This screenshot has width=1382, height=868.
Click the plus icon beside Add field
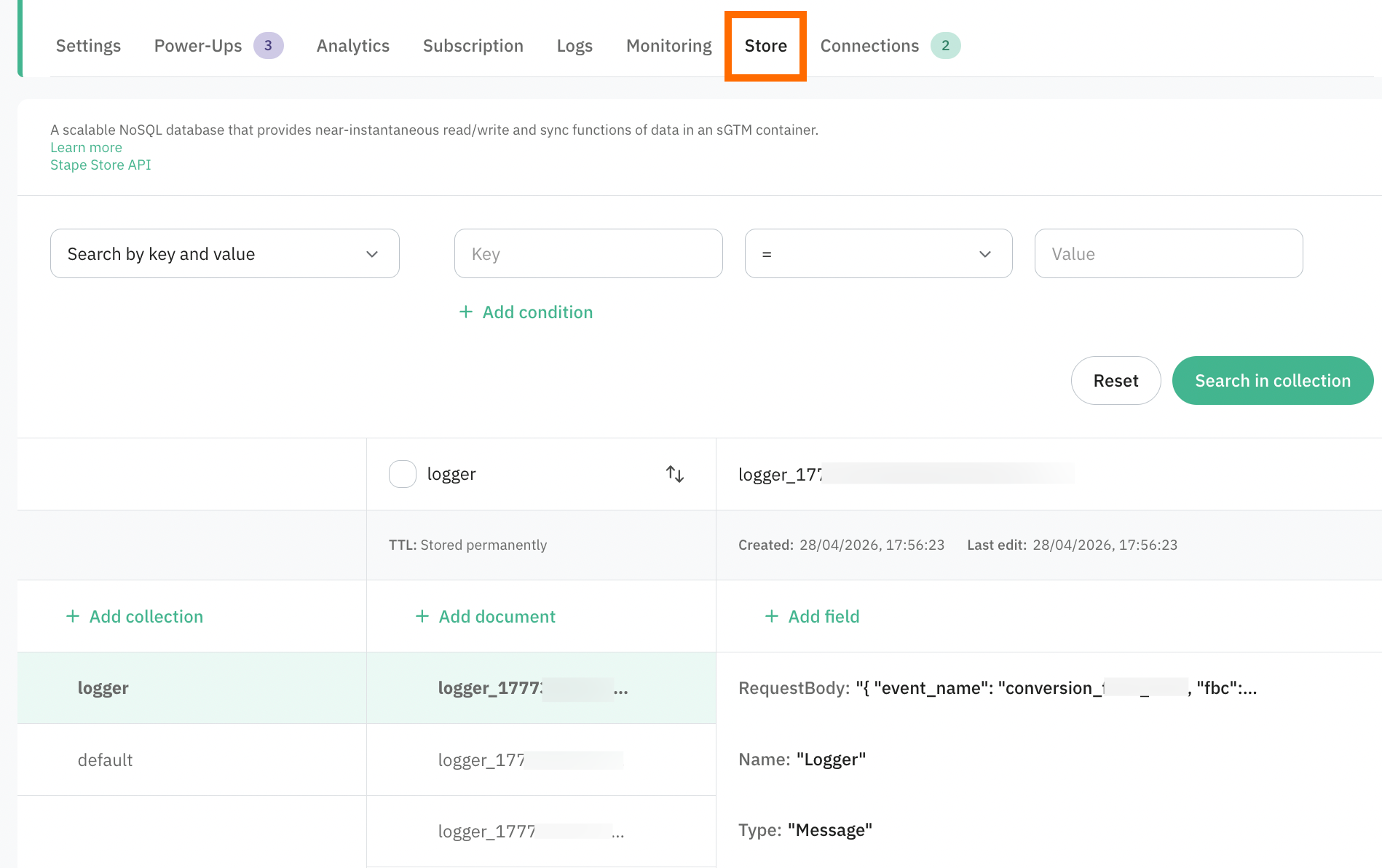coord(772,616)
